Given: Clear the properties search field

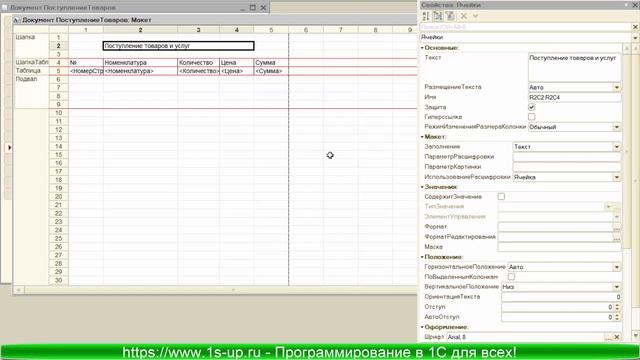Looking at the screenshot, I should (x=635, y=27).
